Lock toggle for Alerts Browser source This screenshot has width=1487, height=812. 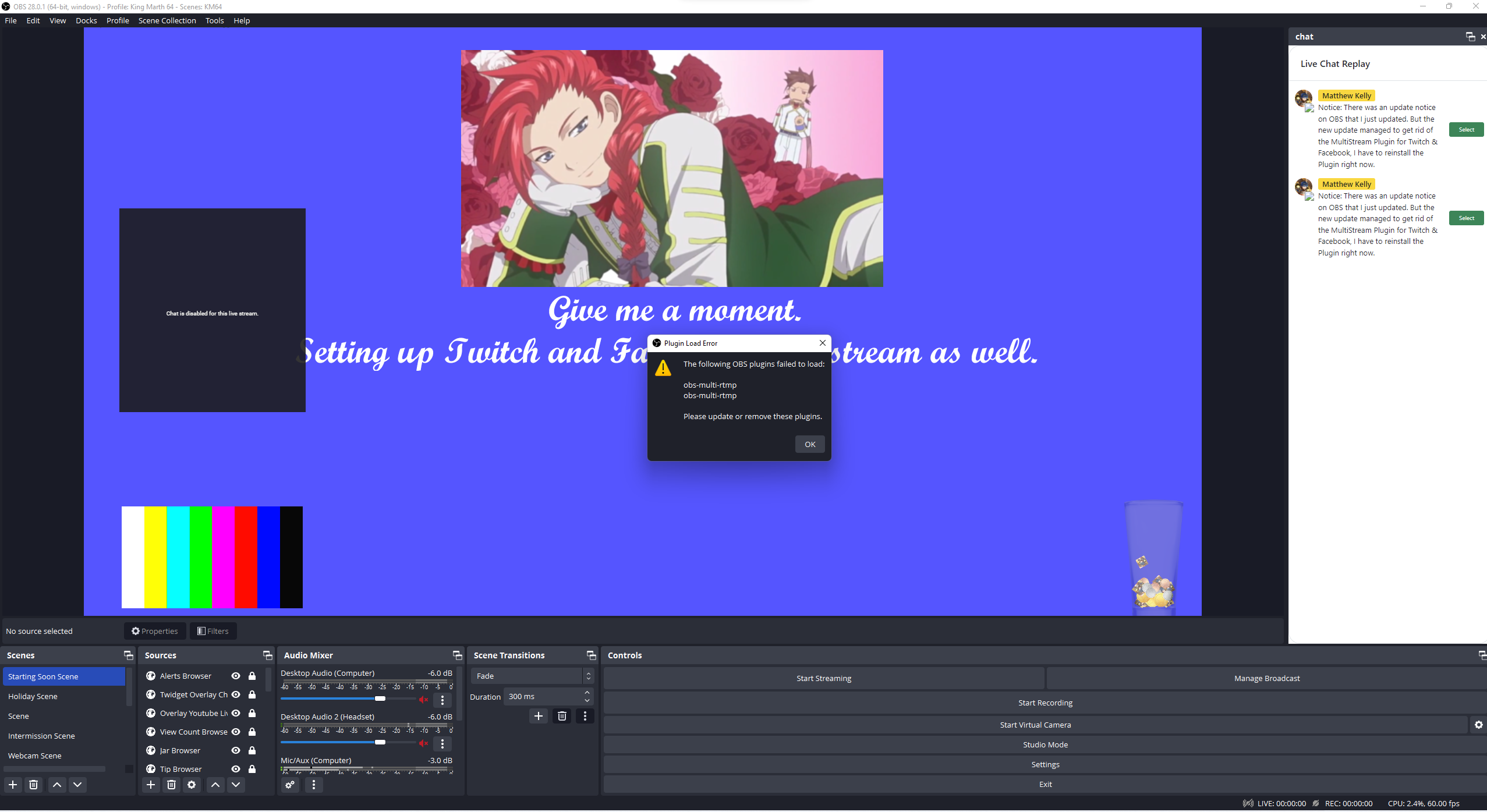pos(252,676)
